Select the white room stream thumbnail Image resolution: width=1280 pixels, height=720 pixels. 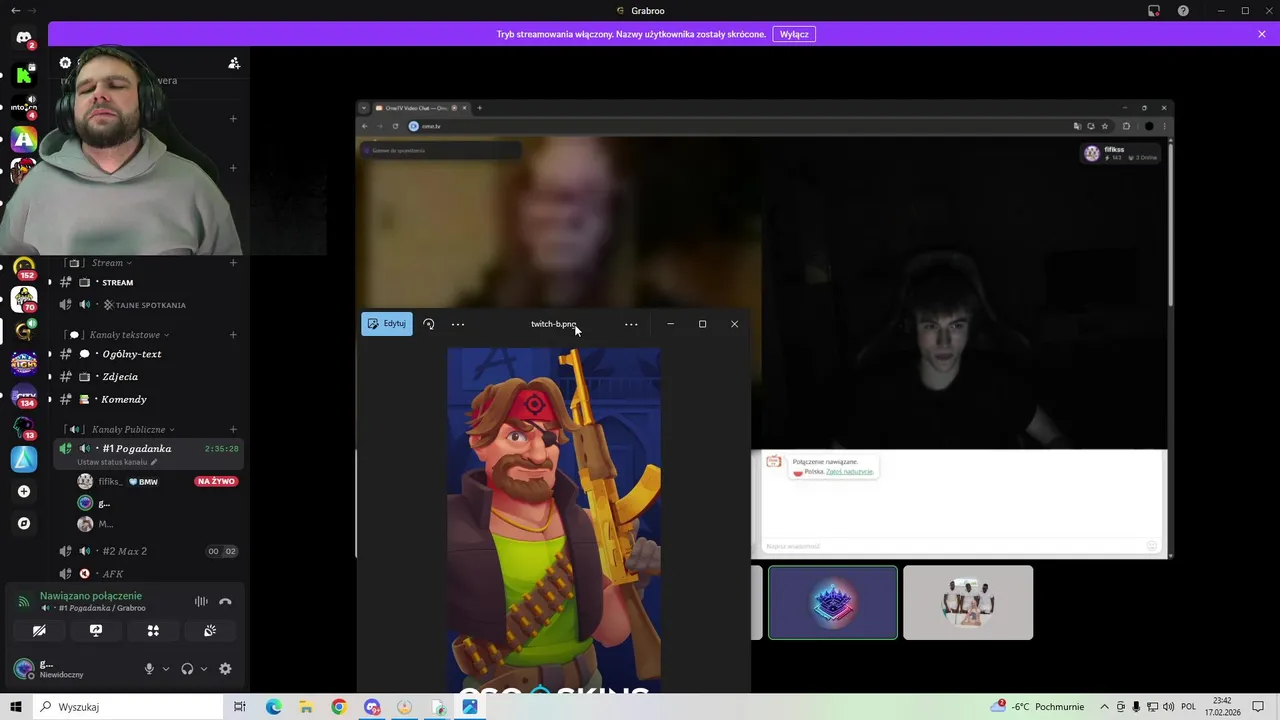(x=968, y=602)
